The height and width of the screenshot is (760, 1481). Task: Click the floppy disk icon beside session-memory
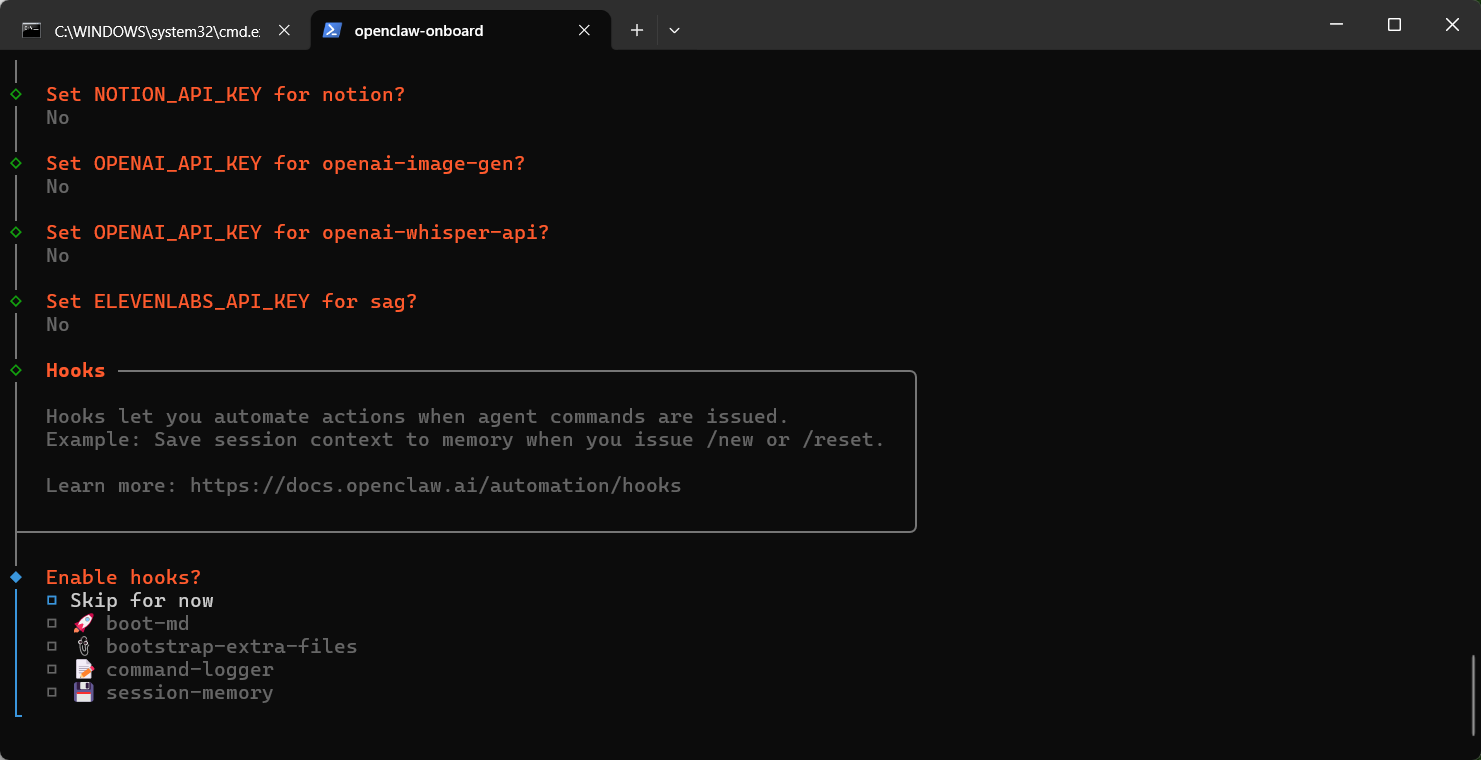coord(83,693)
